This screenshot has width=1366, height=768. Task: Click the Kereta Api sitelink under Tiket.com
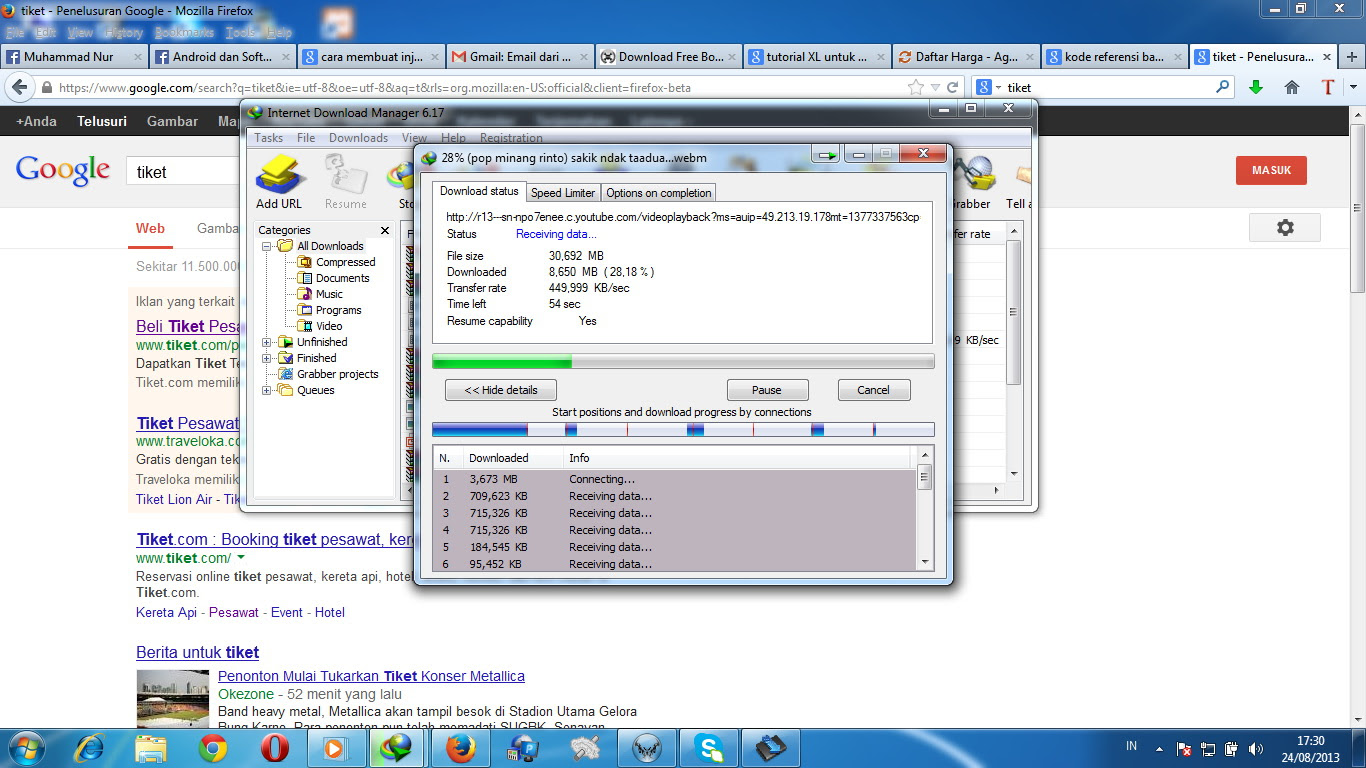pos(166,612)
